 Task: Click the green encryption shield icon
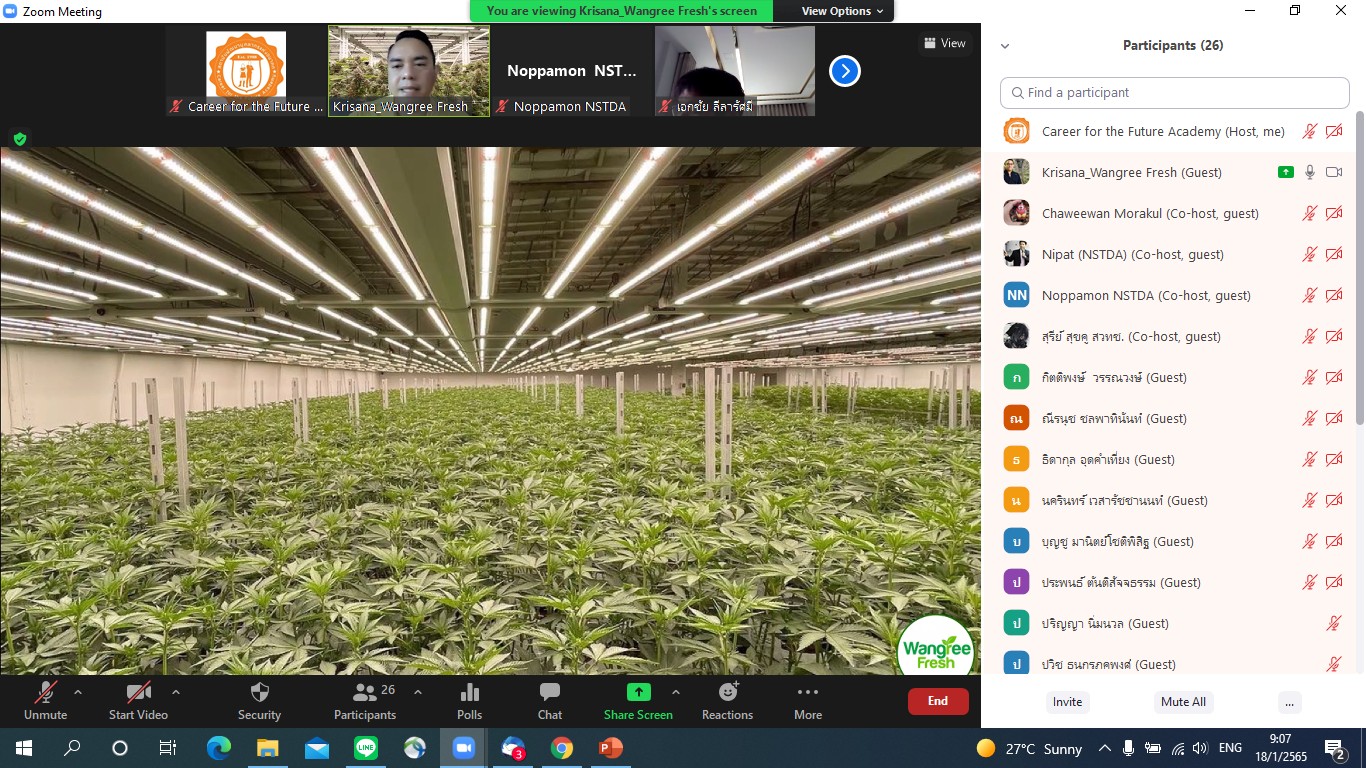[x=19, y=139]
